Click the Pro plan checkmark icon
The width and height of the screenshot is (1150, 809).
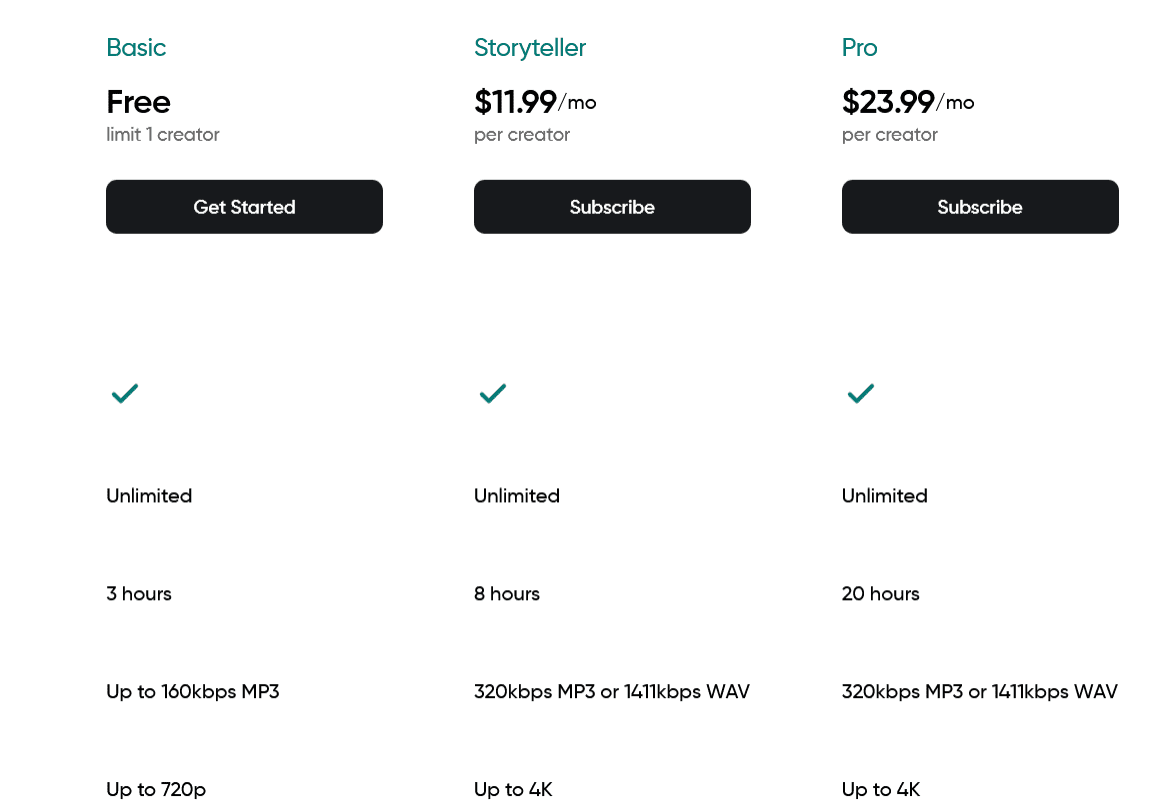861,393
